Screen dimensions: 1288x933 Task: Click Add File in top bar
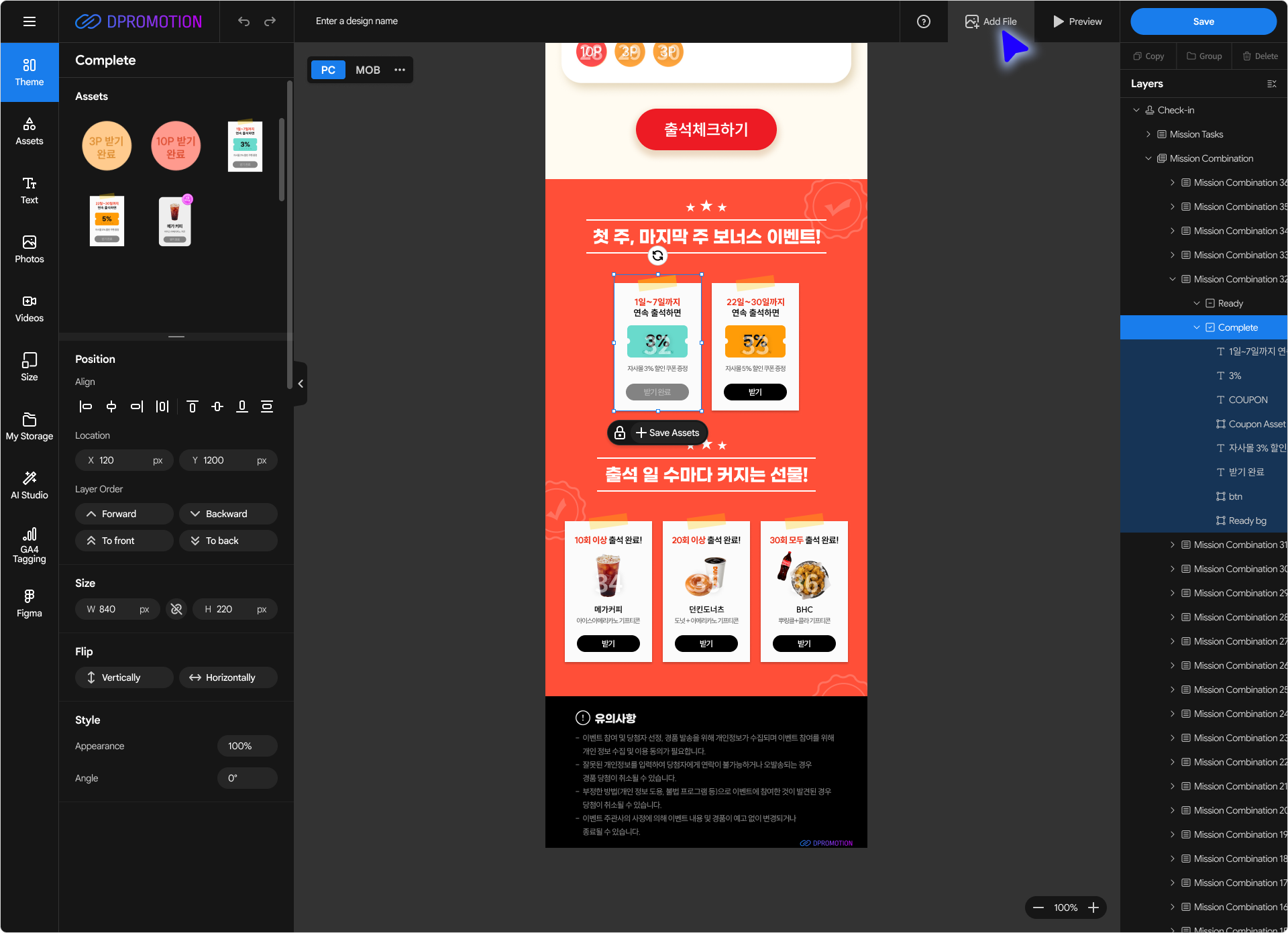991,21
